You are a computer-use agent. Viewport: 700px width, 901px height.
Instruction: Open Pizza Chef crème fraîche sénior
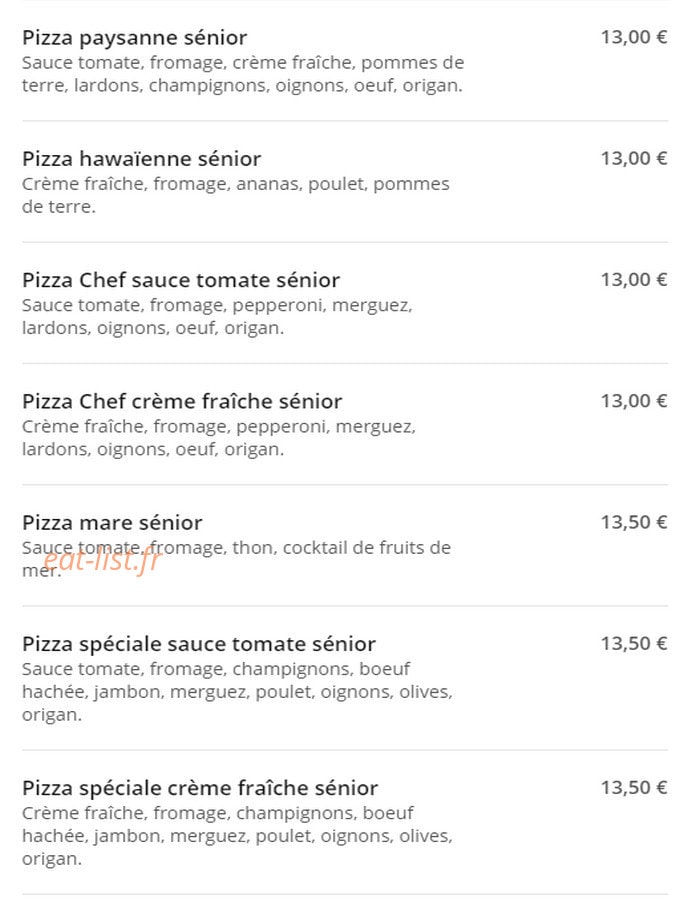pos(182,401)
